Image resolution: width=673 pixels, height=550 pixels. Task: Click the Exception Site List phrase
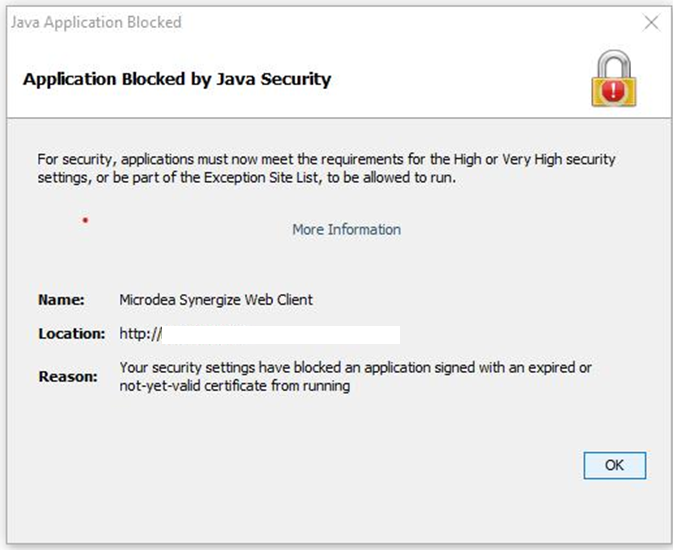[262, 178]
